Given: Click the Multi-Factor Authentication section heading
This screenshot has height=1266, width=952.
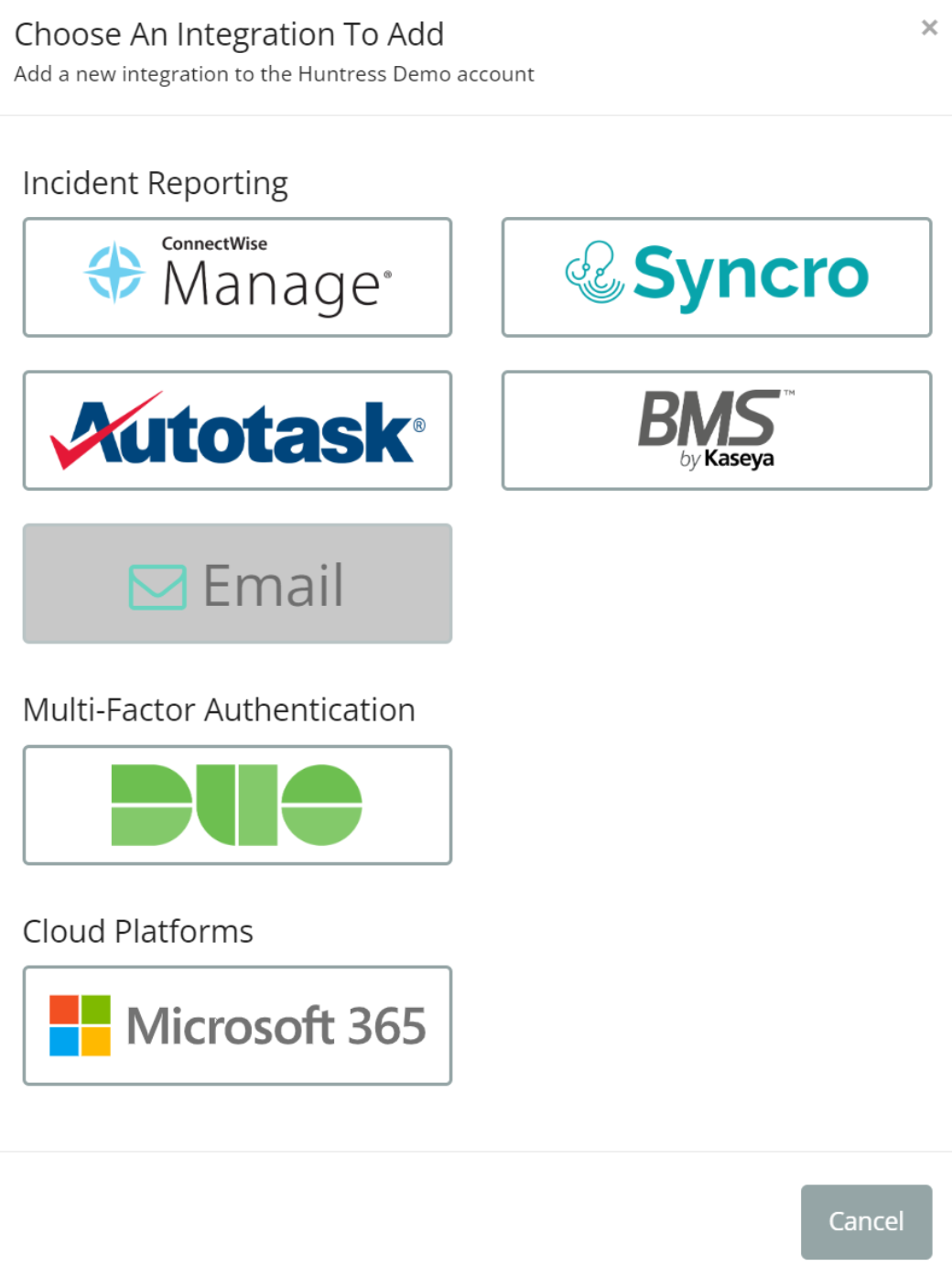Looking at the screenshot, I should coord(219,709).
